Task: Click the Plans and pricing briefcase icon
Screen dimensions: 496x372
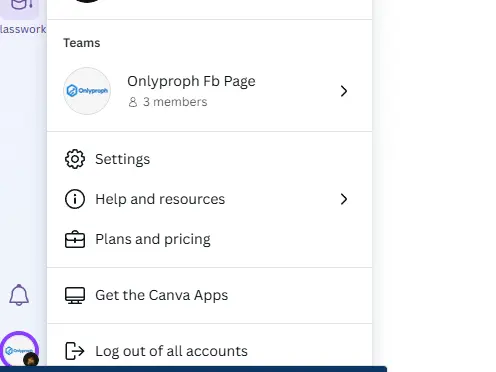Action: [x=75, y=239]
